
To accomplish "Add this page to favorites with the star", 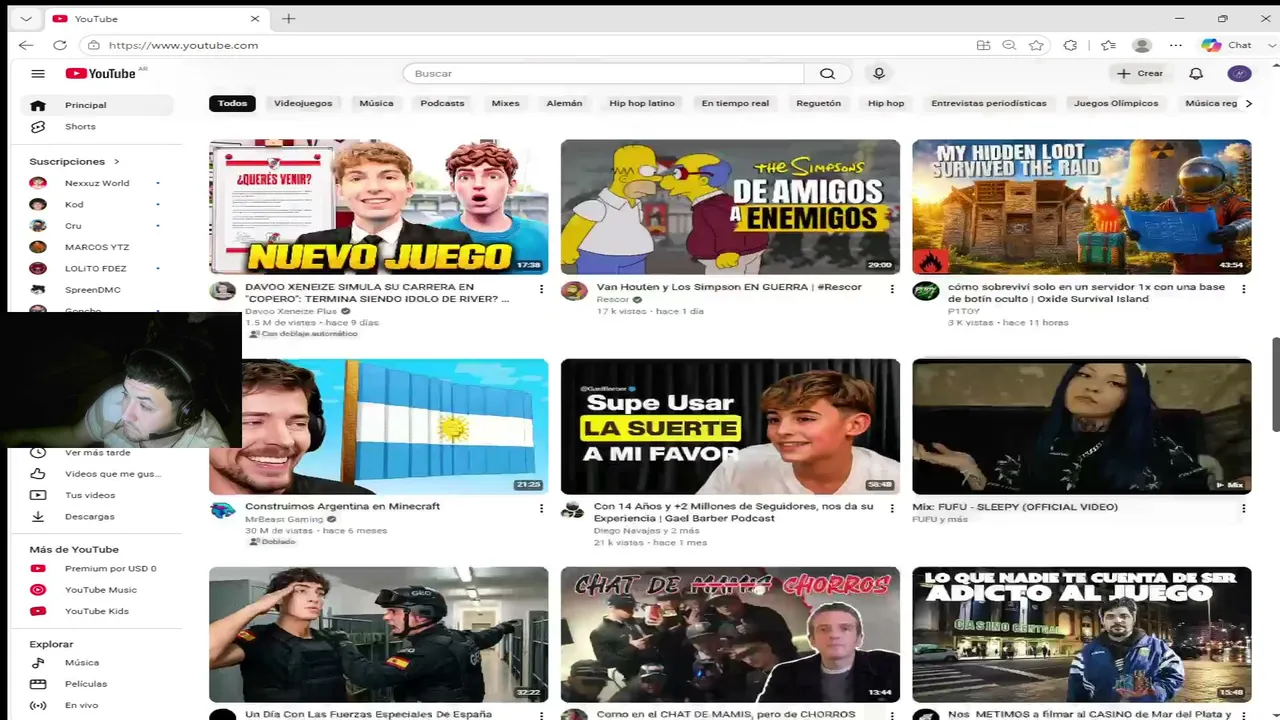I will 1036,45.
